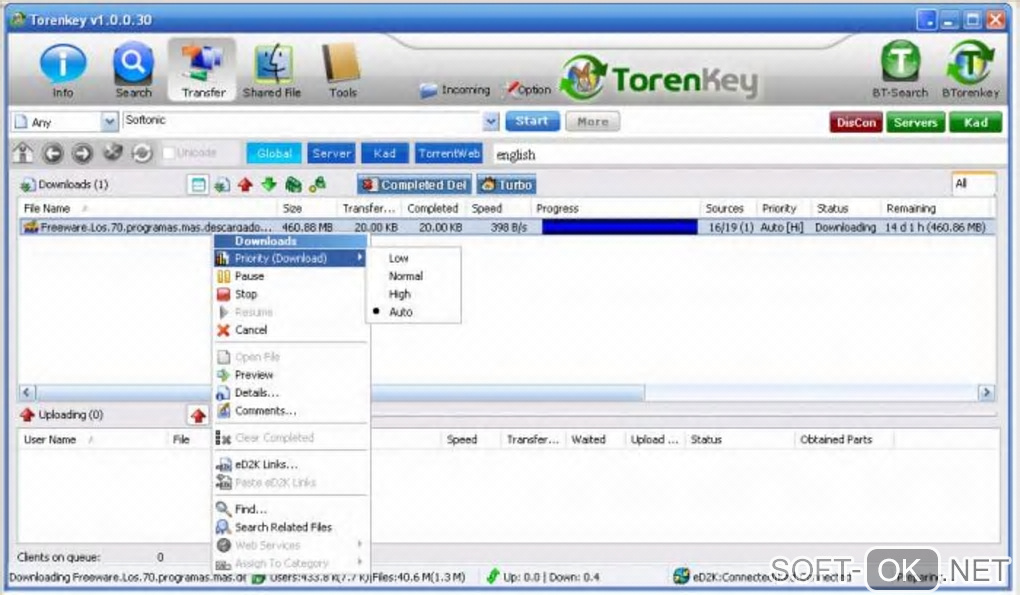Select Auto priority option

tap(401, 312)
